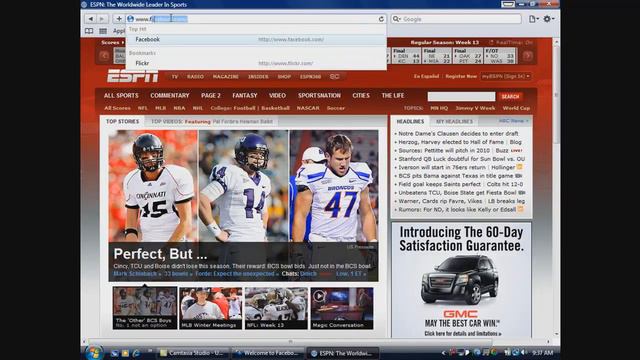The height and width of the screenshot is (360, 640).
Task: Open the SHOP link in ESPN header
Action: tap(284, 77)
